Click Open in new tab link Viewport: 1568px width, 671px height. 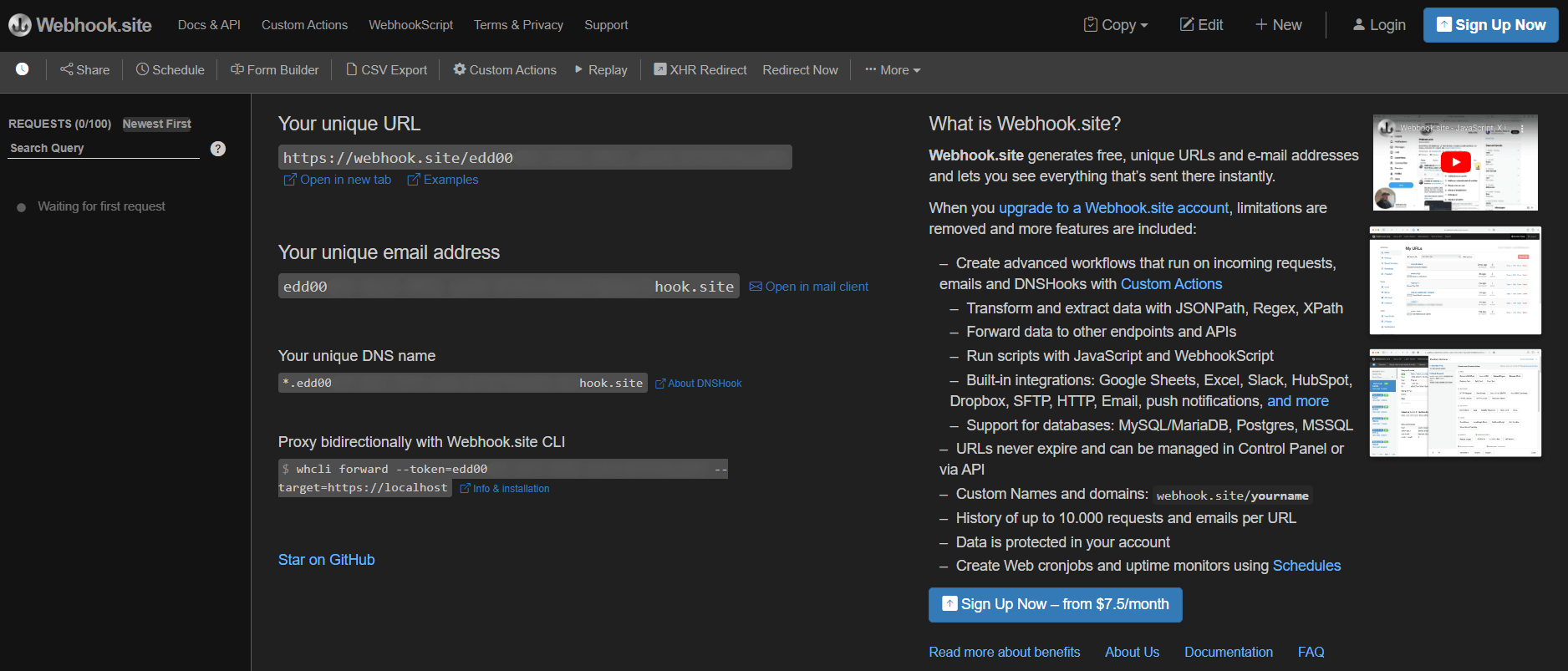[338, 180]
